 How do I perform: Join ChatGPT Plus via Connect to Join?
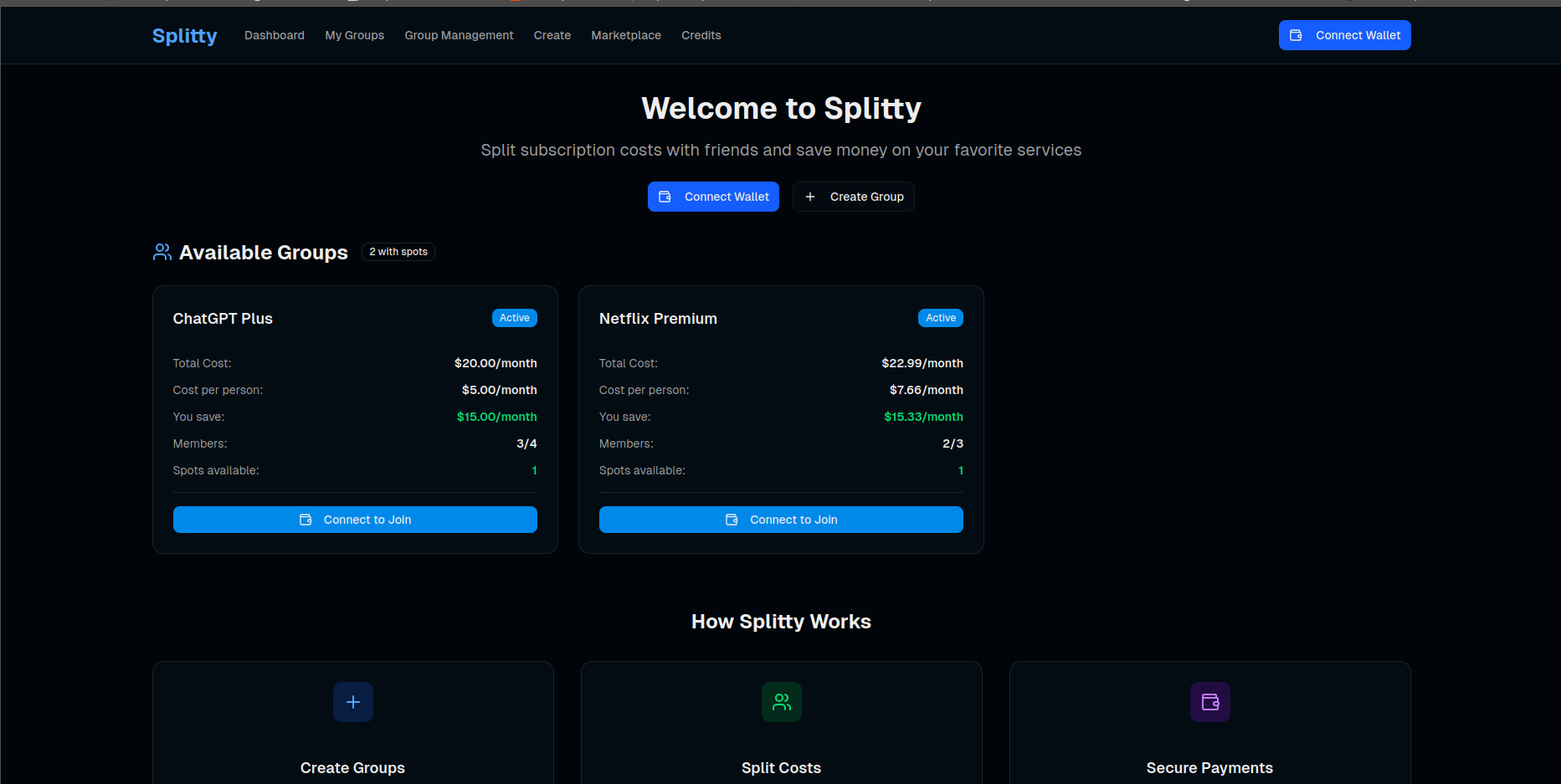tap(355, 520)
